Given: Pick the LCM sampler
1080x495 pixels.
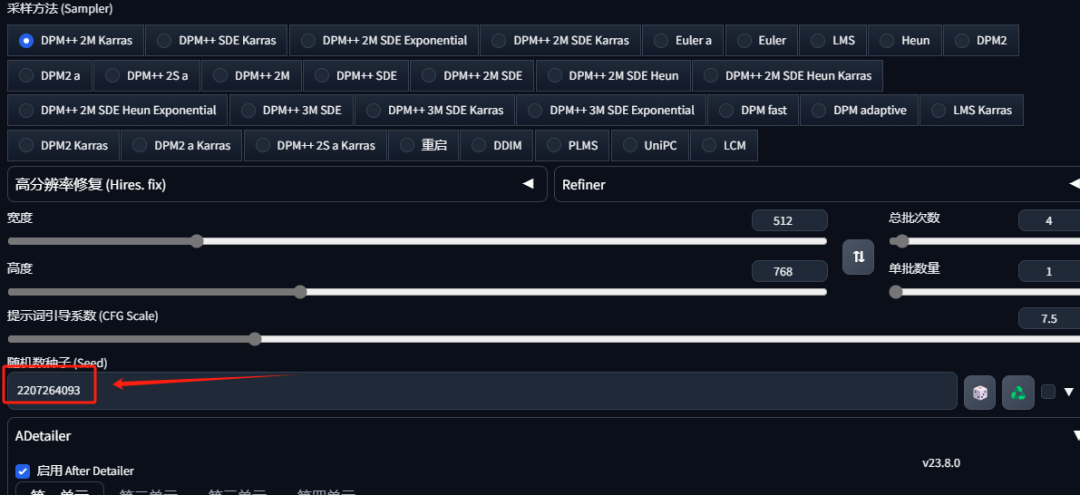Looking at the screenshot, I should pyautogui.click(x=723, y=145).
